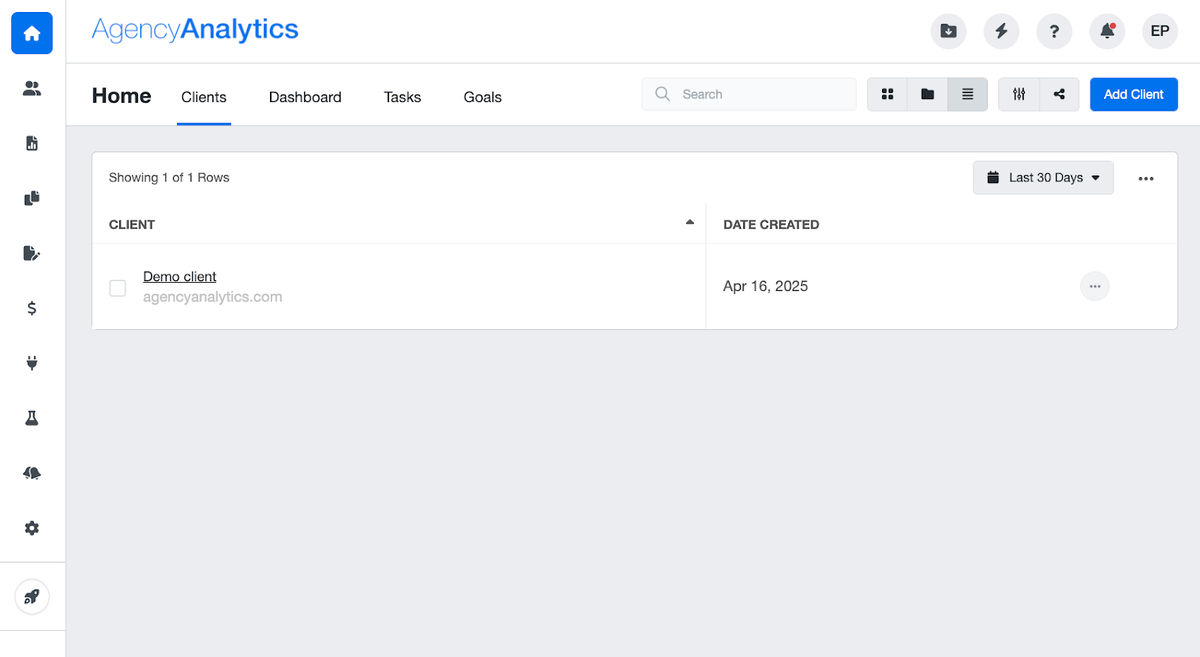Open the document-with-pencil sidebar icon
Viewport: 1200px width, 657px height.
32,253
